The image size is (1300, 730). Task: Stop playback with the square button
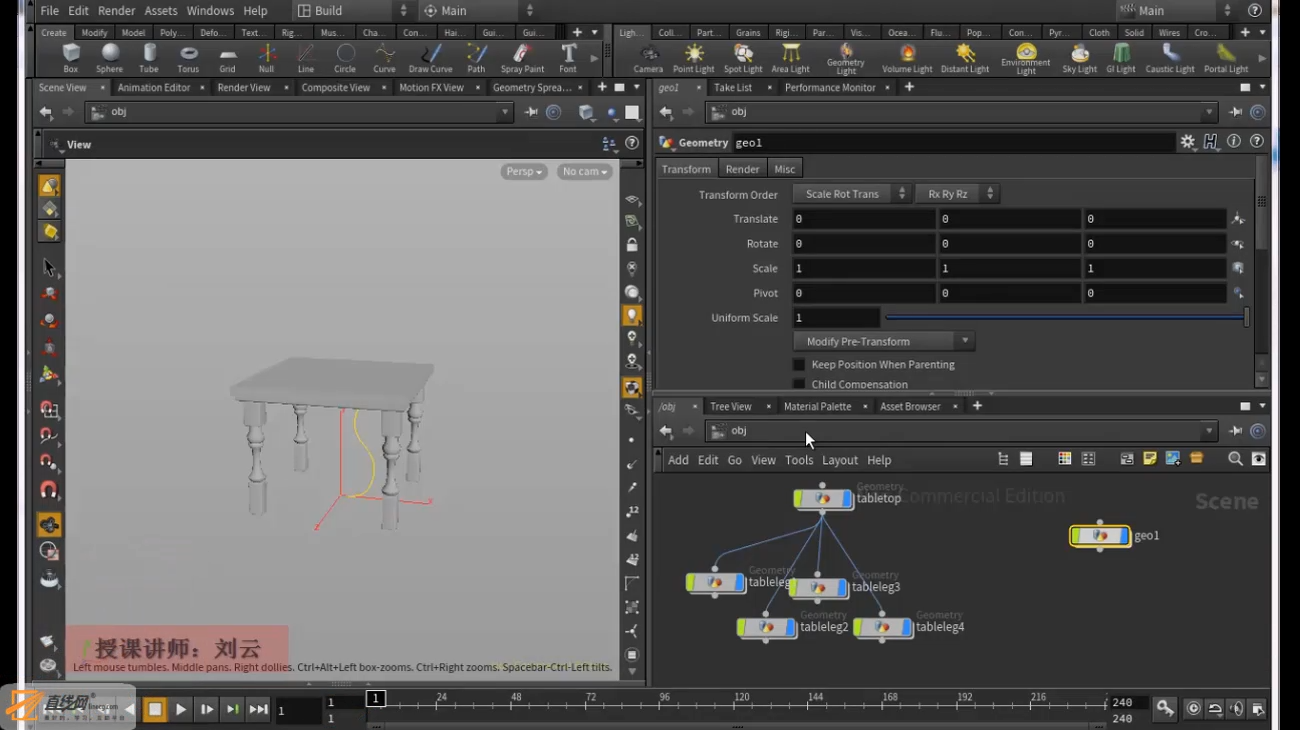[155, 709]
